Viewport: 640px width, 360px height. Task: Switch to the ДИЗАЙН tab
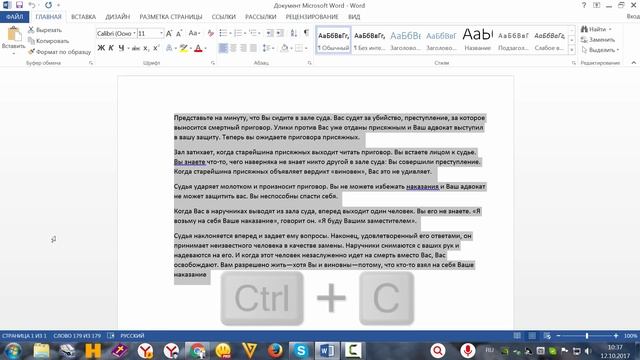tap(118, 17)
